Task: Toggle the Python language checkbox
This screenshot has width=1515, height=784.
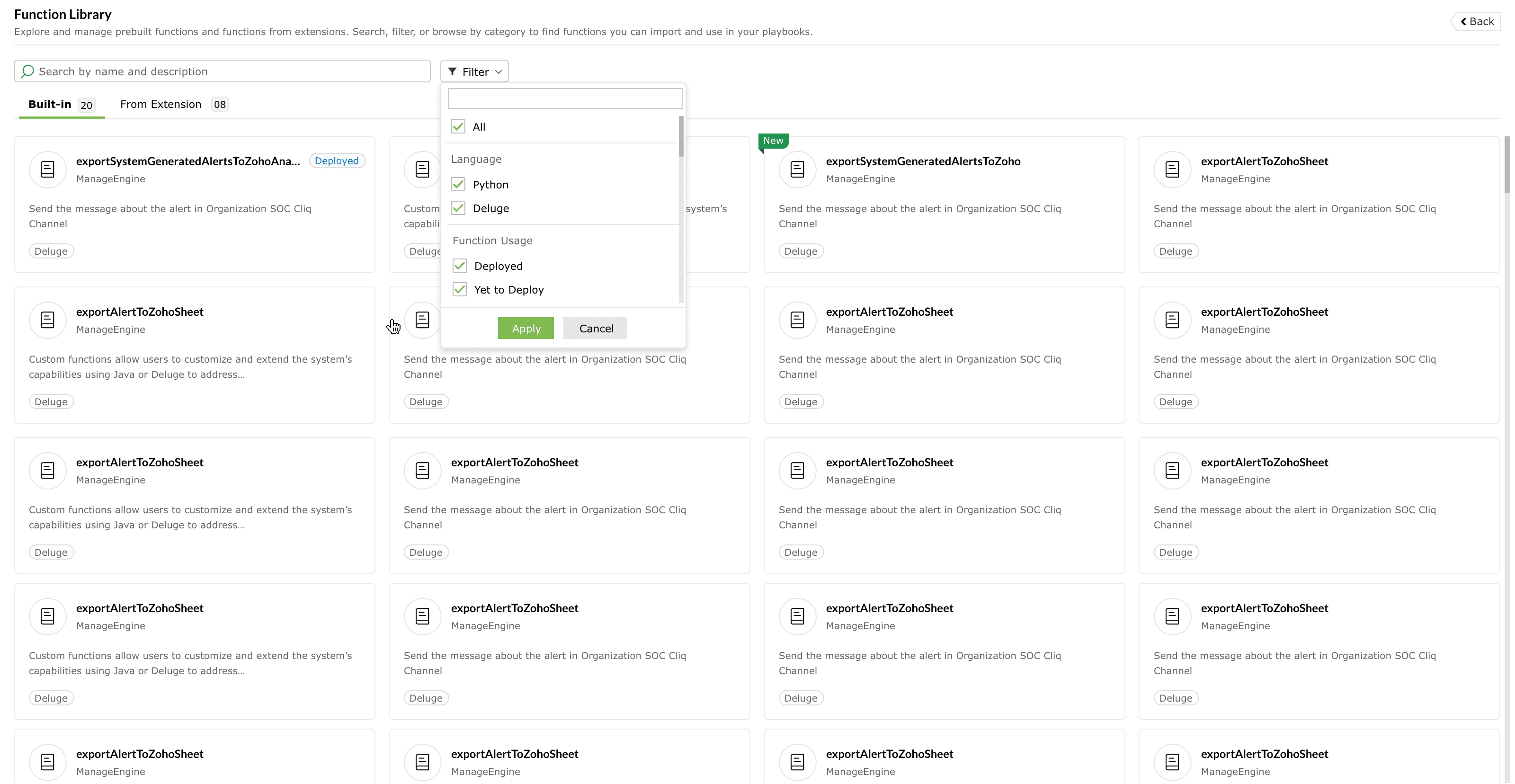Action: point(458,185)
